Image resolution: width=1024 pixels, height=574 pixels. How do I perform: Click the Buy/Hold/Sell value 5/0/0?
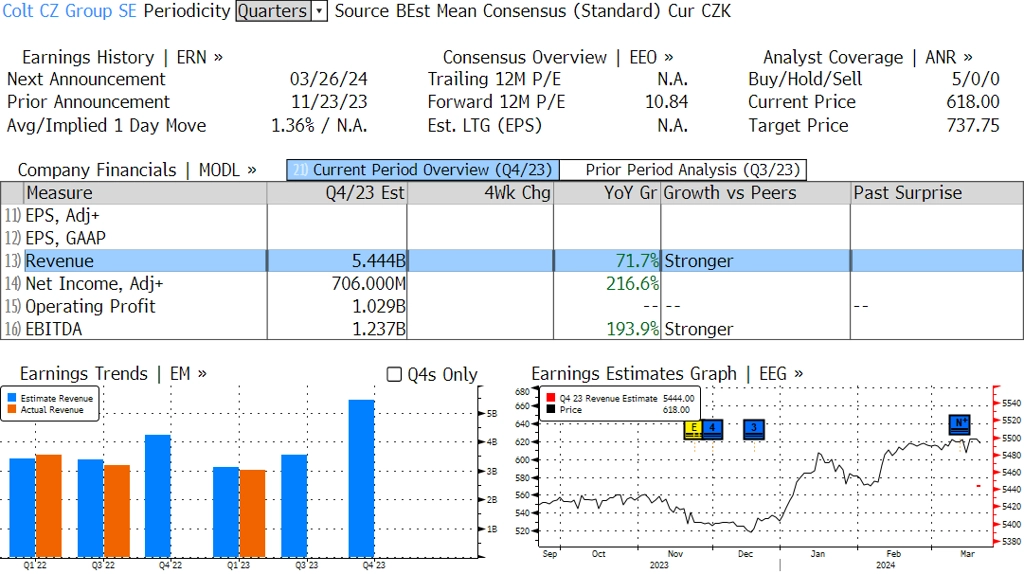click(x=976, y=79)
